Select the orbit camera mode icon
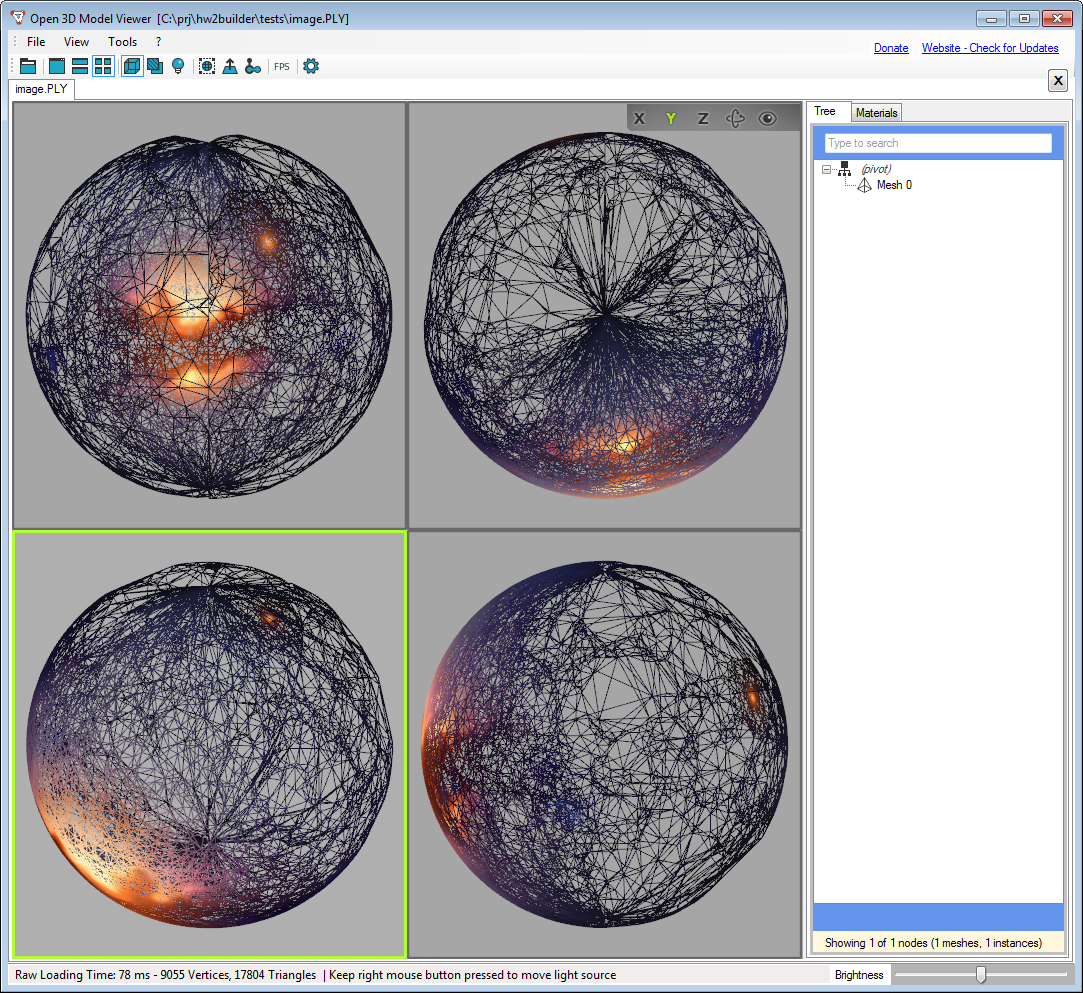The width and height of the screenshot is (1083, 993). [735, 118]
